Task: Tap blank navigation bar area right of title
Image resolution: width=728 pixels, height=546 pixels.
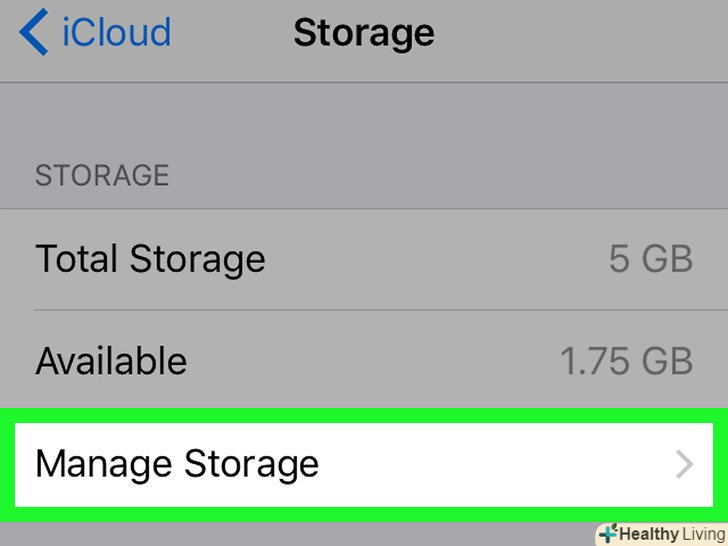Action: (x=580, y=32)
